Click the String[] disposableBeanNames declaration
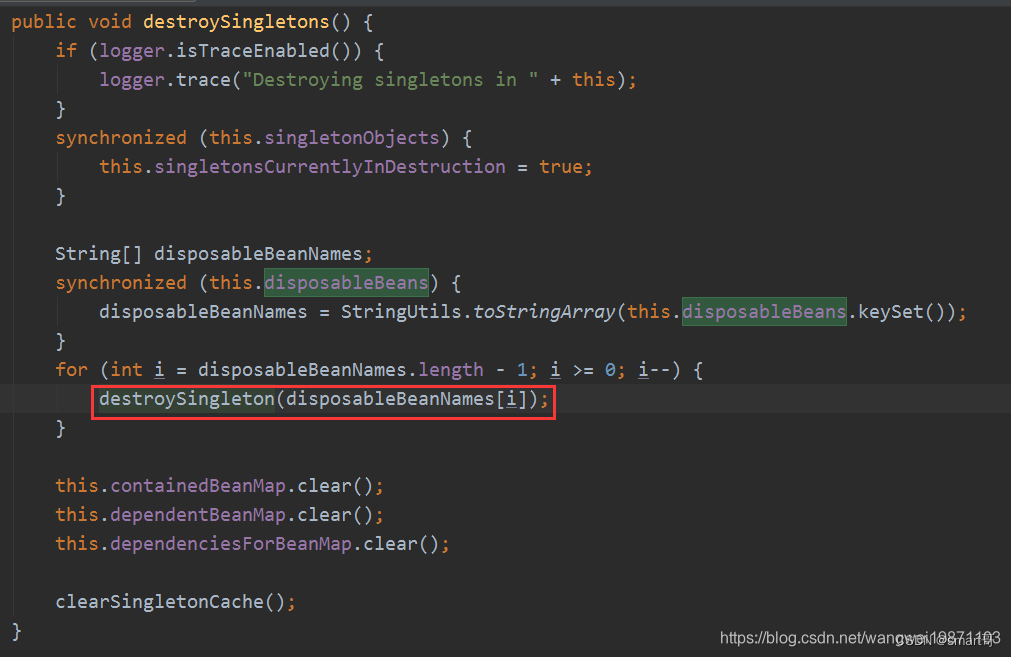The image size is (1011, 657). tap(213, 254)
